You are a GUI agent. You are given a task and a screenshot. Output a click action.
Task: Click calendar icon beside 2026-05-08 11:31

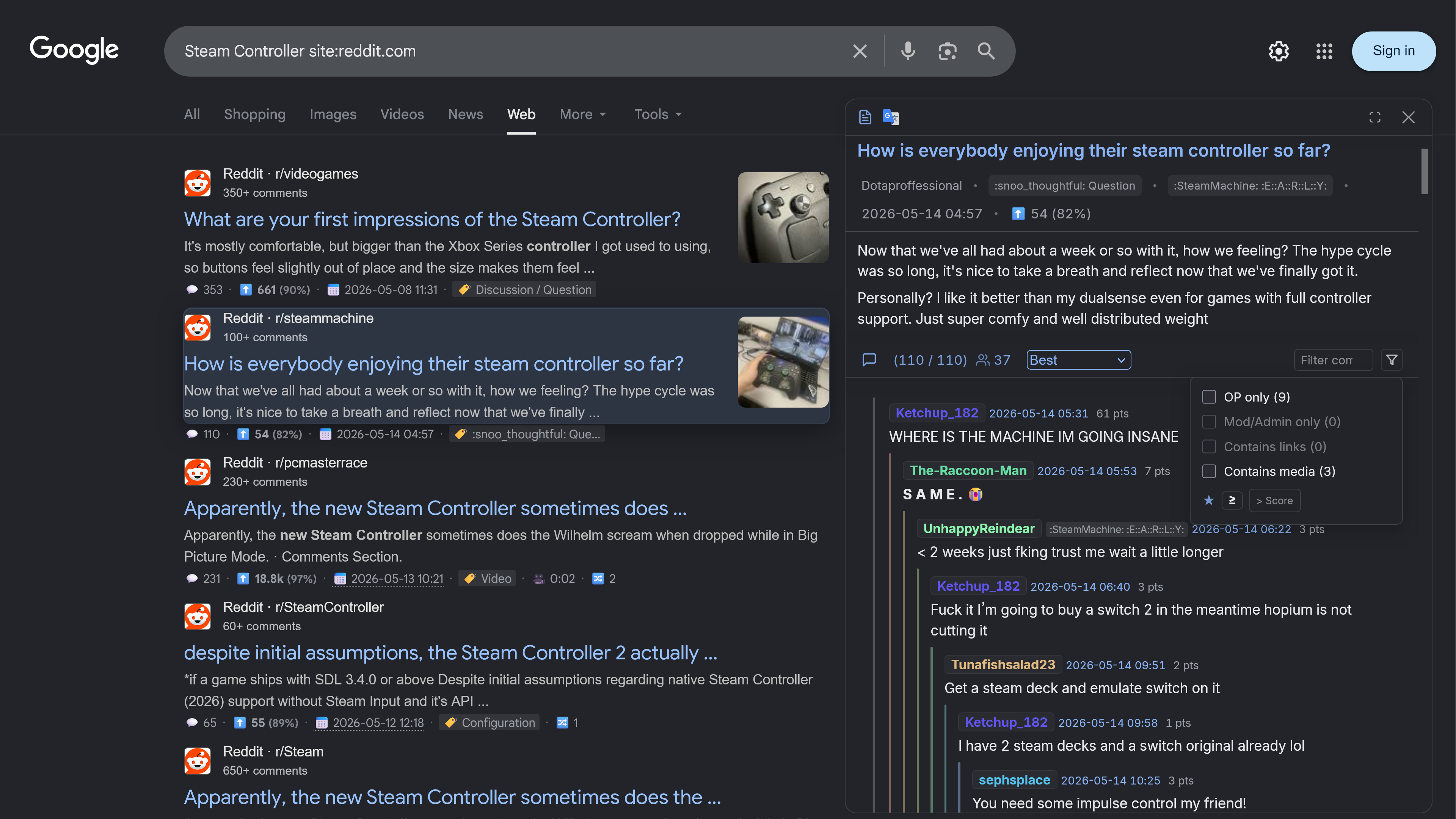(334, 290)
